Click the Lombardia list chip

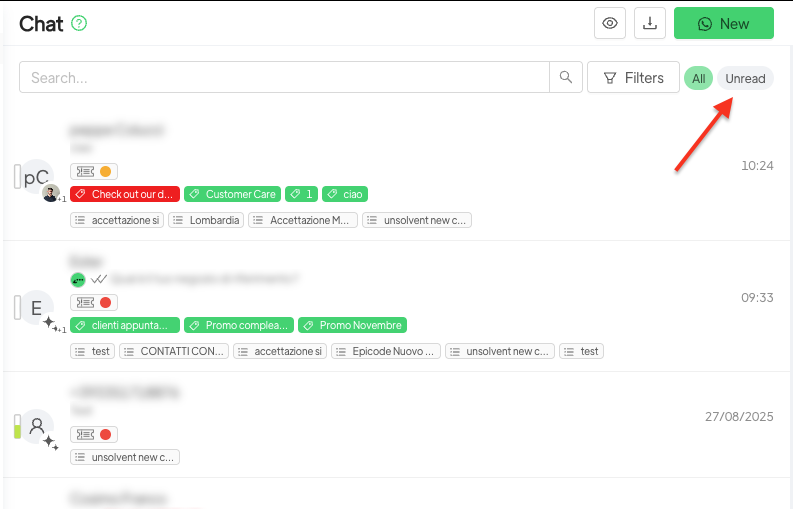point(206,220)
